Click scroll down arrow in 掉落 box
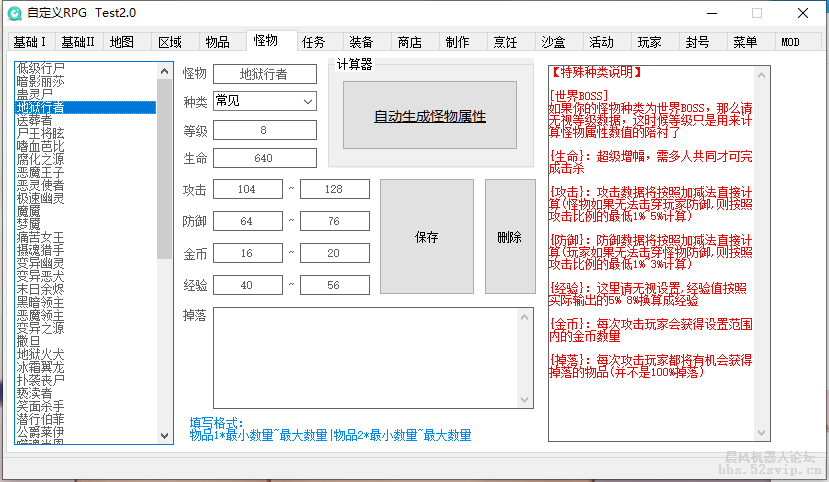This screenshot has height=482, width=829. pos(524,400)
